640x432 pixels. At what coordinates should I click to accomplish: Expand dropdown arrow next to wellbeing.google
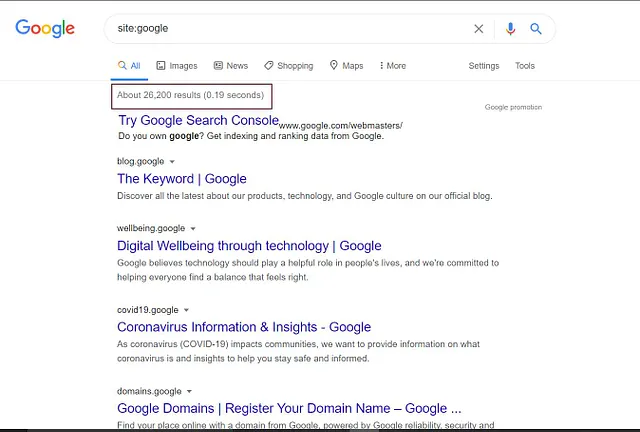coord(193,229)
